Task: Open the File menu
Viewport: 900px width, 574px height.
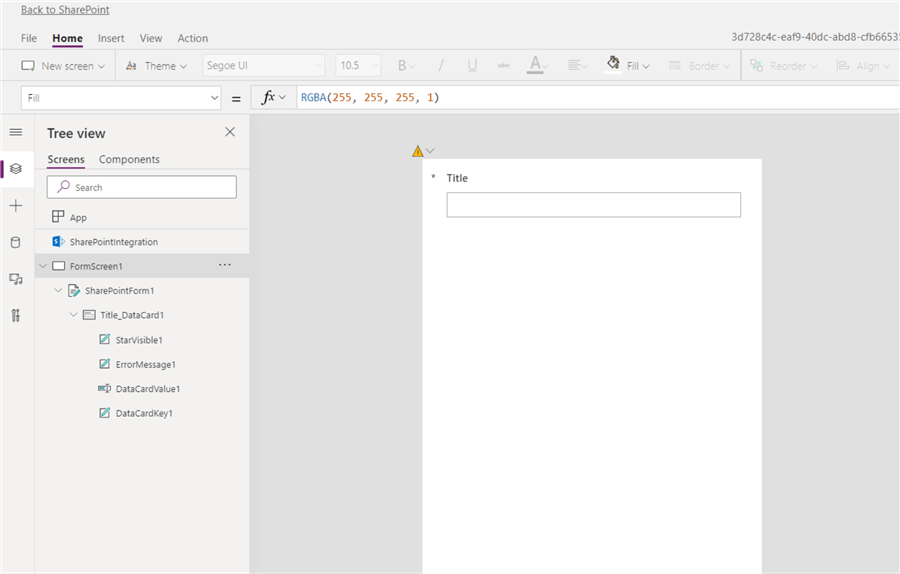Action: (29, 38)
